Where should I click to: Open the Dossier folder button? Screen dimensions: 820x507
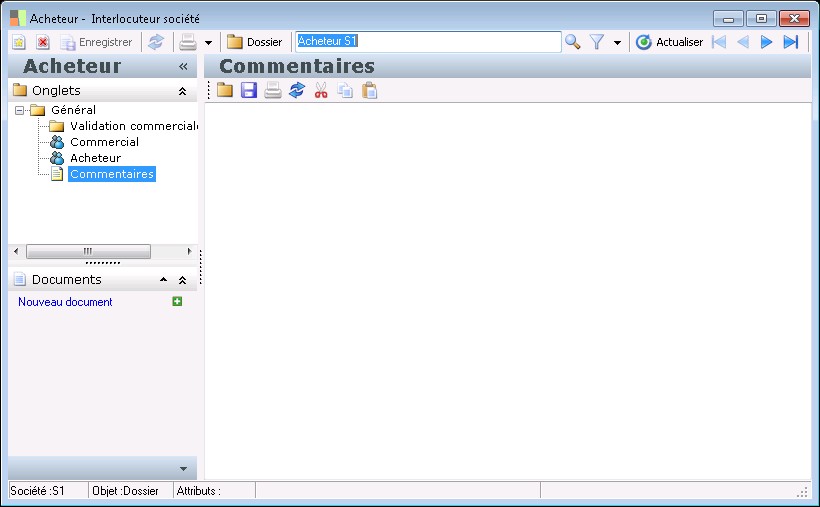pyautogui.click(x=255, y=42)
